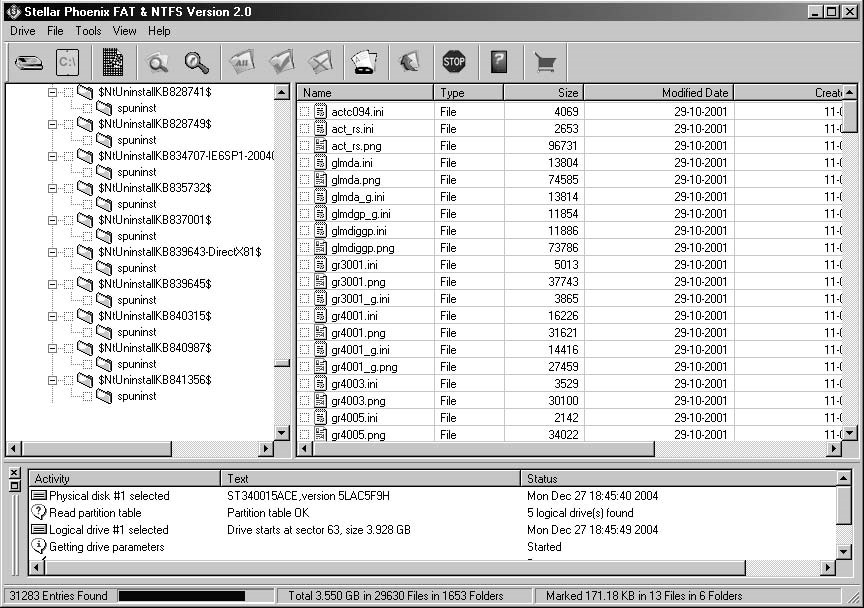864x608 pixels.
Task: Collapse the $NtUninstallKB841356$ tree node
Action: [52, 380]
